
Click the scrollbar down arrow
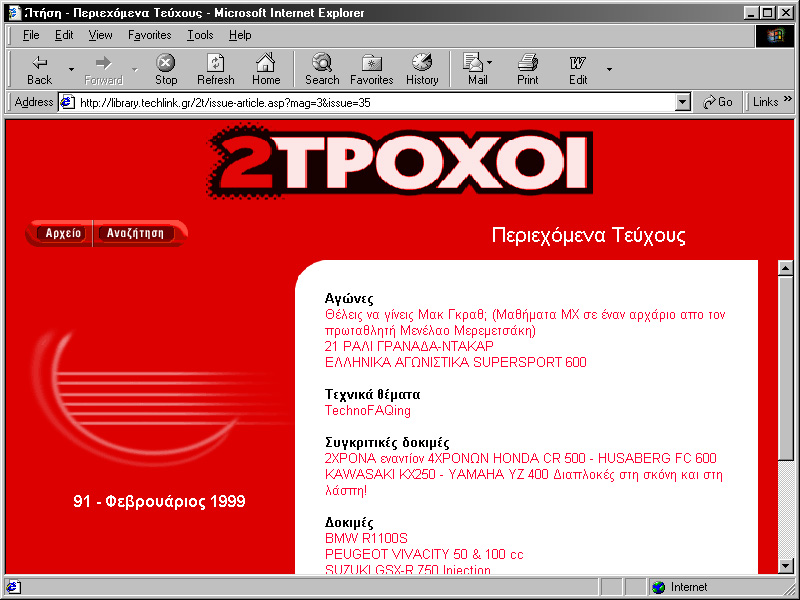click(x=786, y=565)
